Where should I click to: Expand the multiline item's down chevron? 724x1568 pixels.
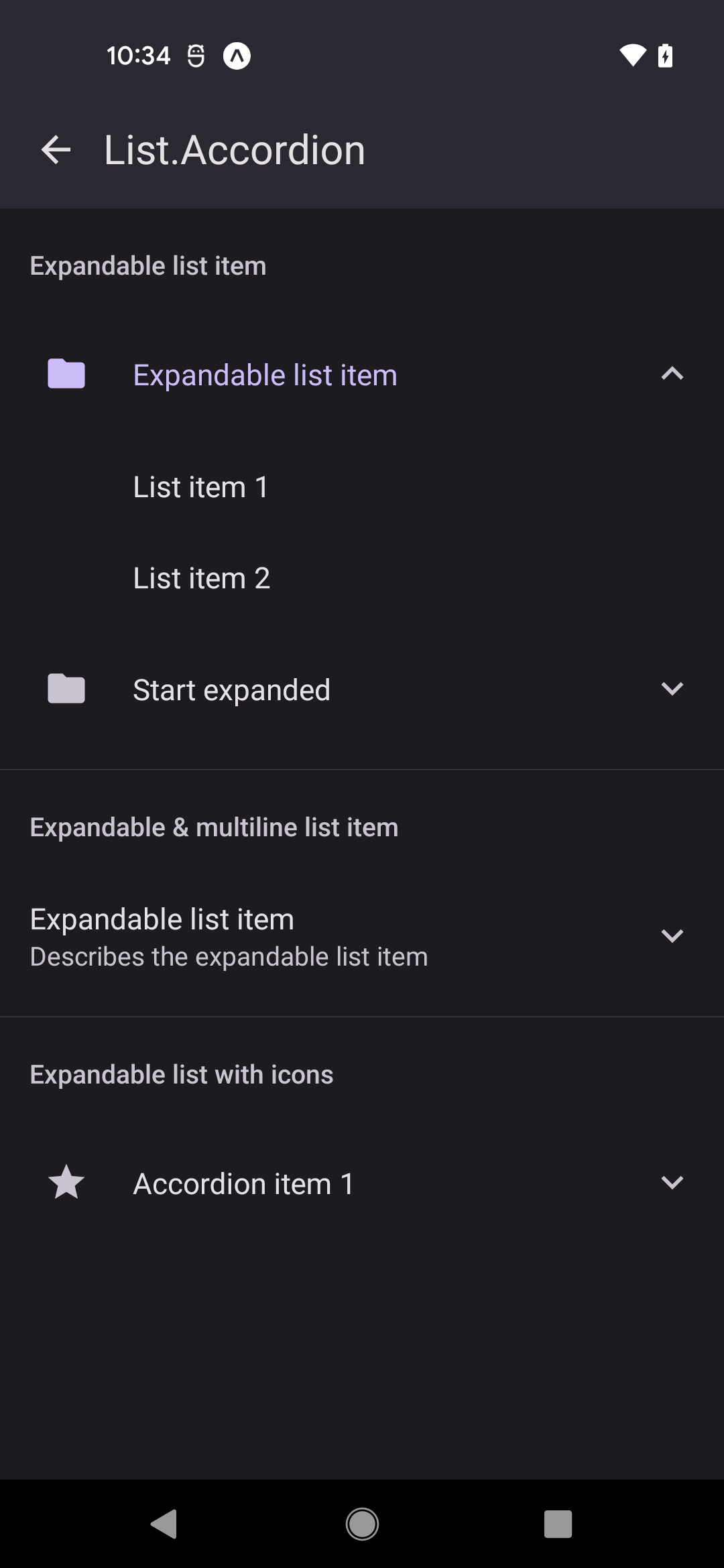coord(672,936)
